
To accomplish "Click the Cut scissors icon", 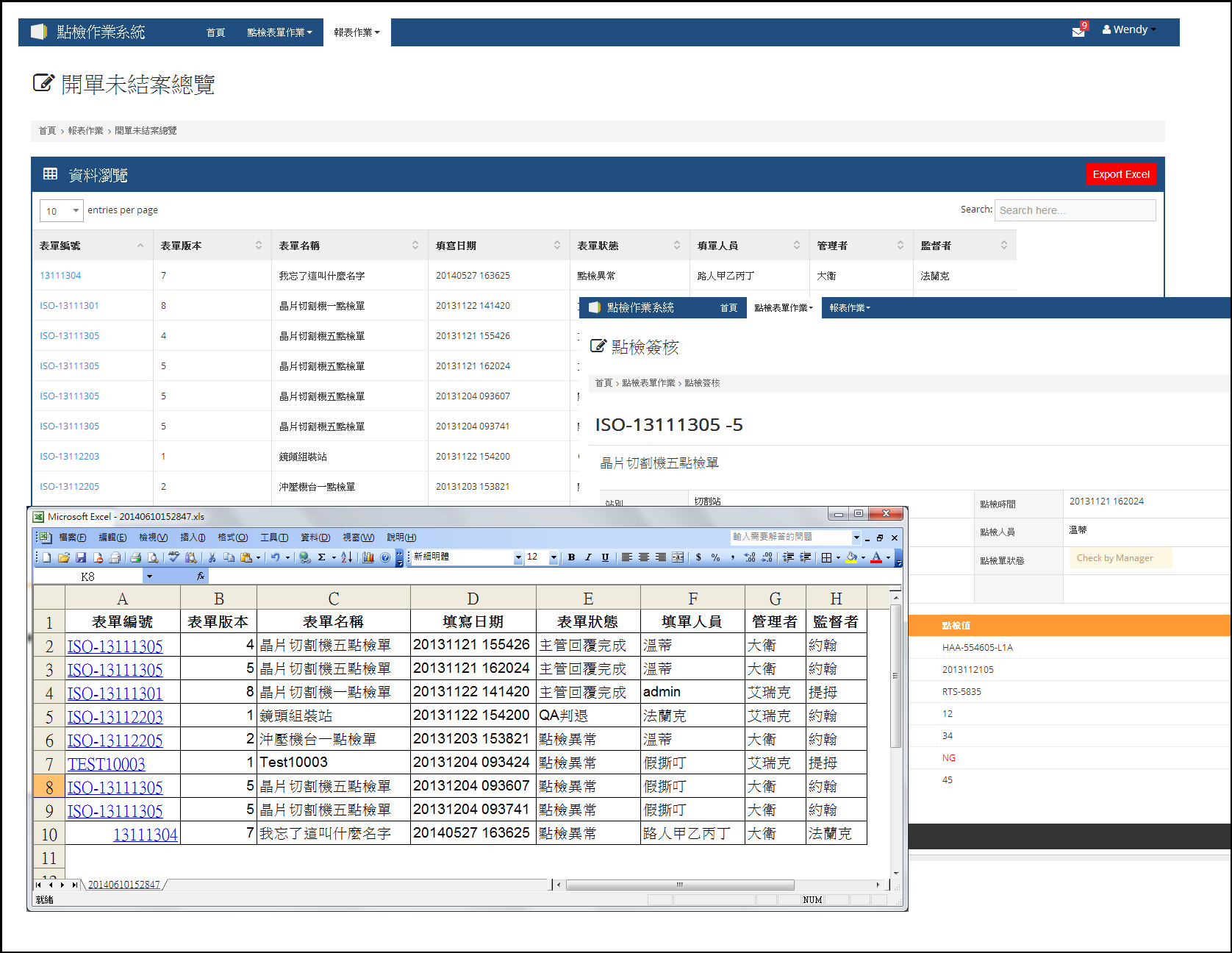I will pyautogui.click(x=212, y=558).
